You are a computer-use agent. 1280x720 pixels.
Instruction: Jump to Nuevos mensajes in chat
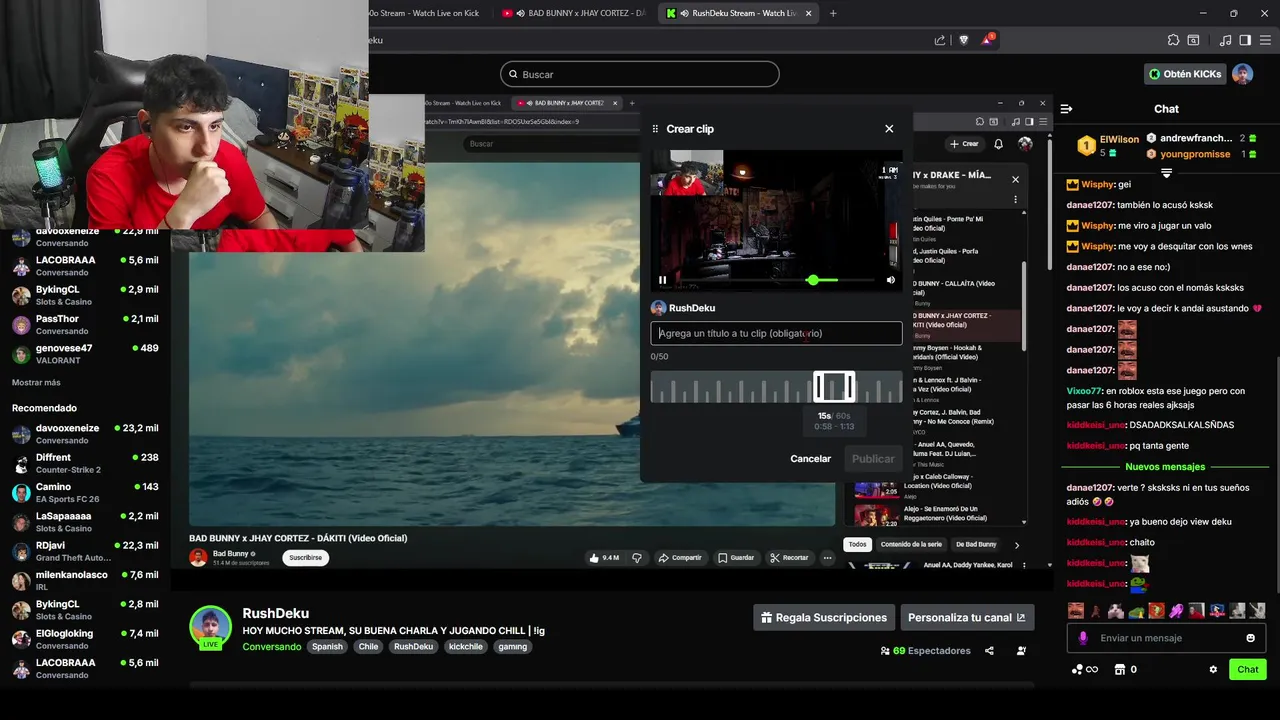(x=1165, y=467)
